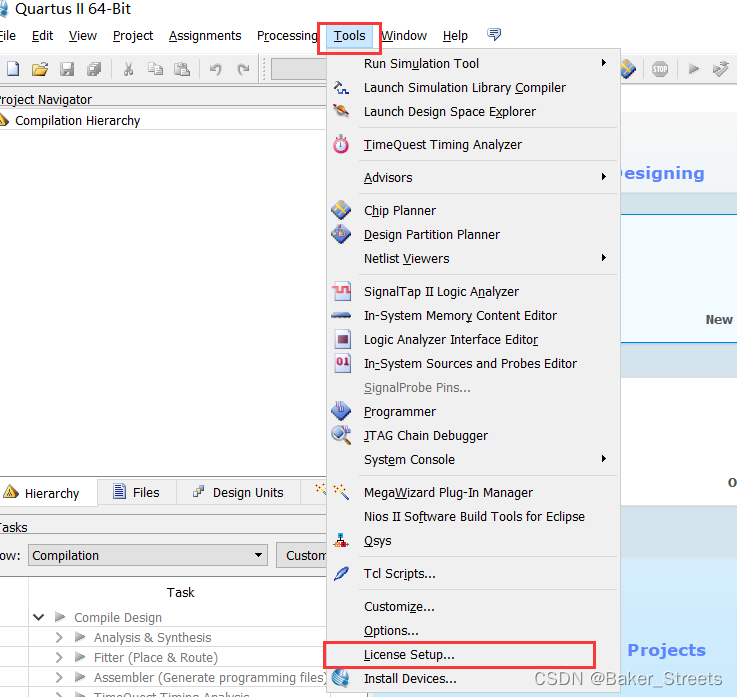Expand the Netlist Viewers submenu
The image size is (737, 697).
tap(604, 258)
